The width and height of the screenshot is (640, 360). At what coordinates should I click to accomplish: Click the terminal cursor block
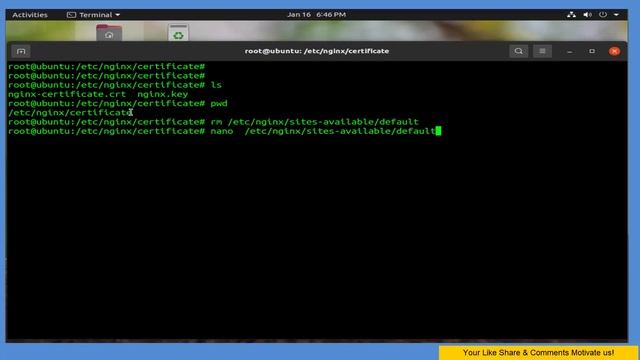tap(438, 131)
